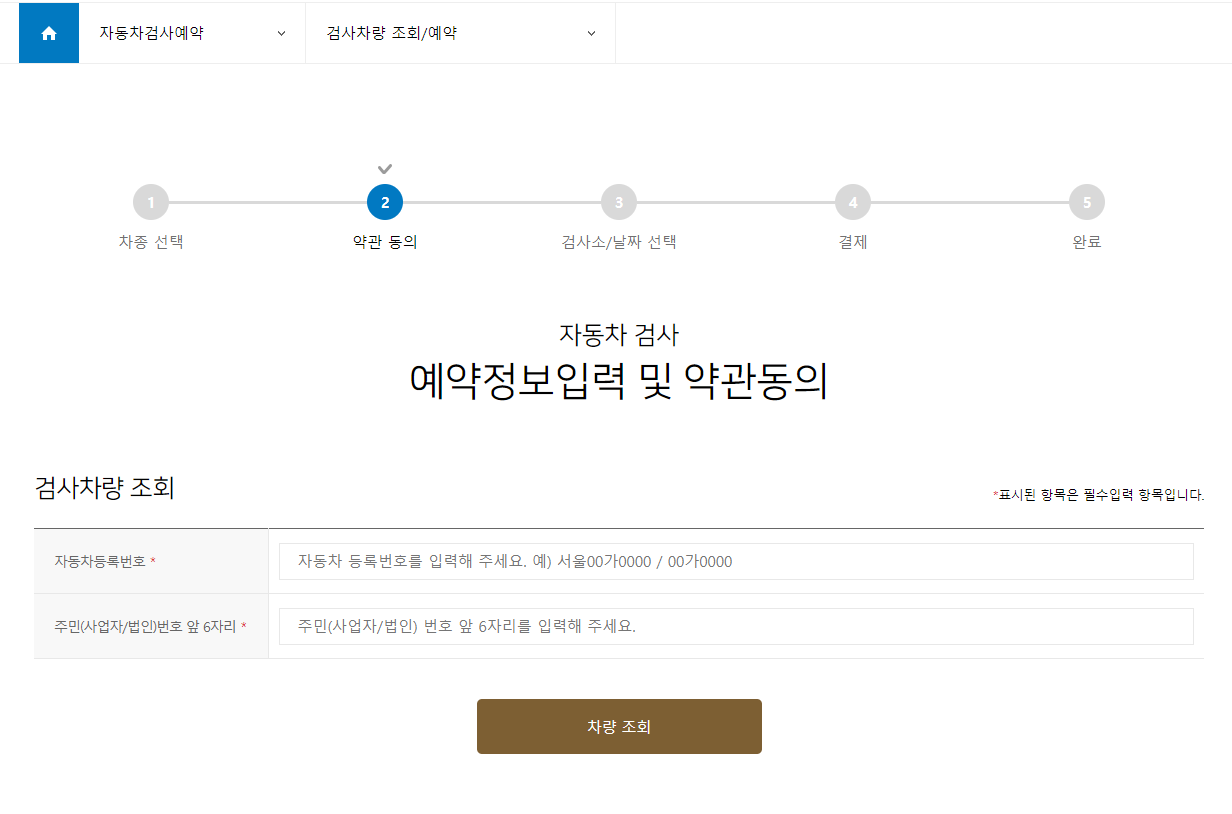The height and width of the screenshot is (814, 1232).
Task: Click the 차량 조회 search button
Action: (619, 726)
